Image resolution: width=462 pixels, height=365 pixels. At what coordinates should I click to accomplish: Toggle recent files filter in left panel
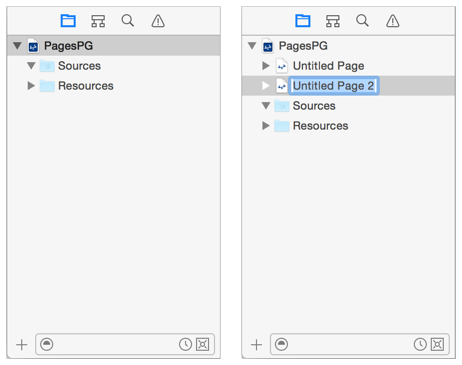[185, 344]
